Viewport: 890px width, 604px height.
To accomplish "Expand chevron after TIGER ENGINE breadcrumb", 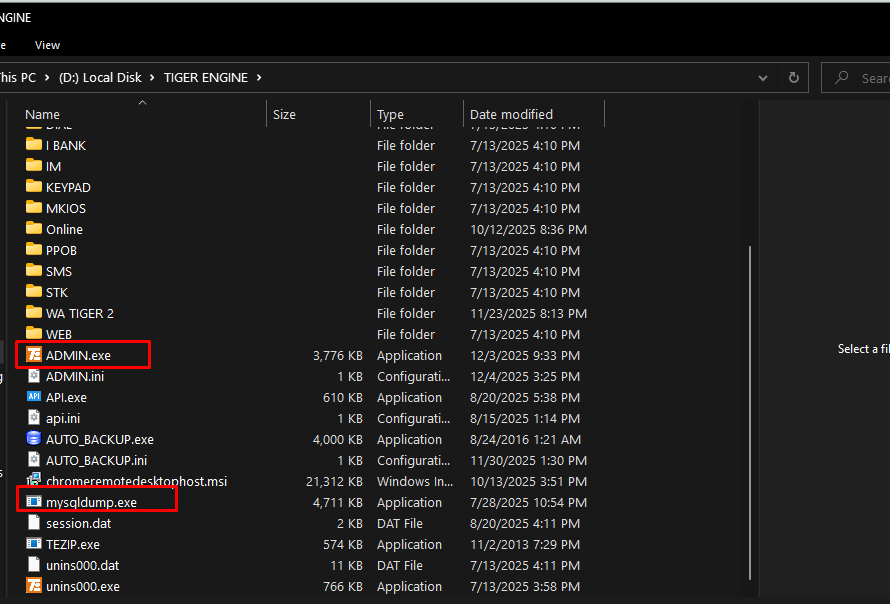I will [x=259, y=78].
